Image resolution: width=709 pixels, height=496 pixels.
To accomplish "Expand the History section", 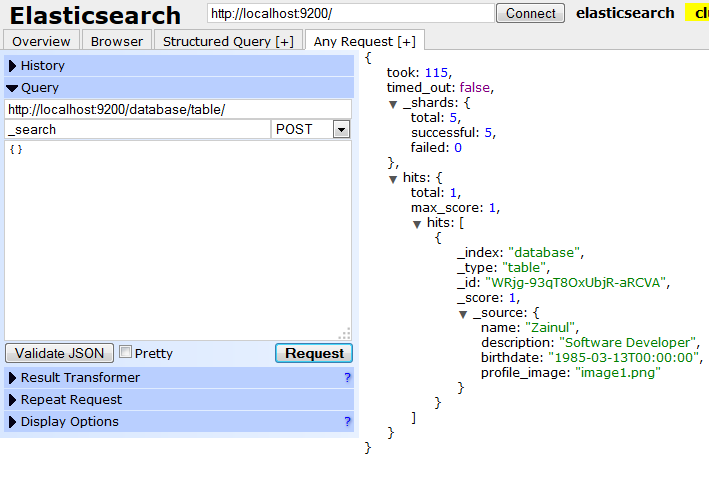I will (x=179, y=66).
